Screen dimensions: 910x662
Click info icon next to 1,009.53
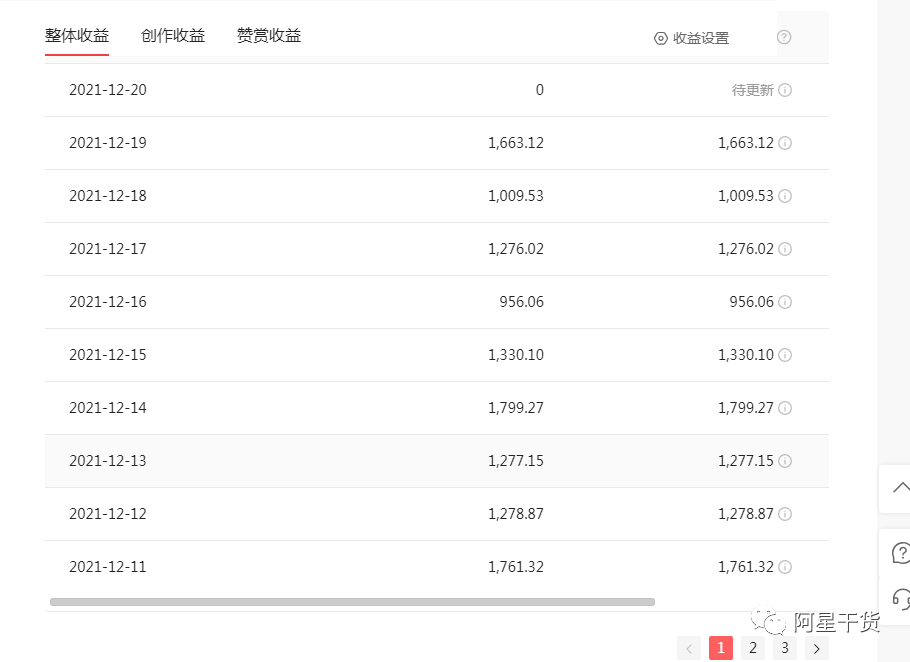tap(785, 196)
